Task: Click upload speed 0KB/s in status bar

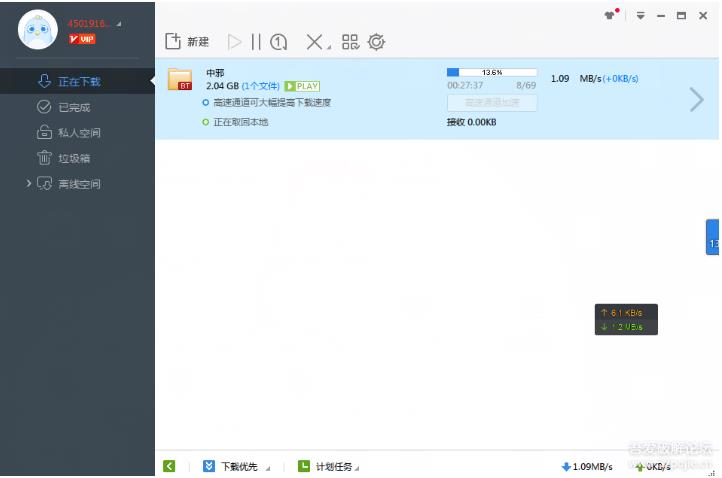Action: click(x=653, y=467)
